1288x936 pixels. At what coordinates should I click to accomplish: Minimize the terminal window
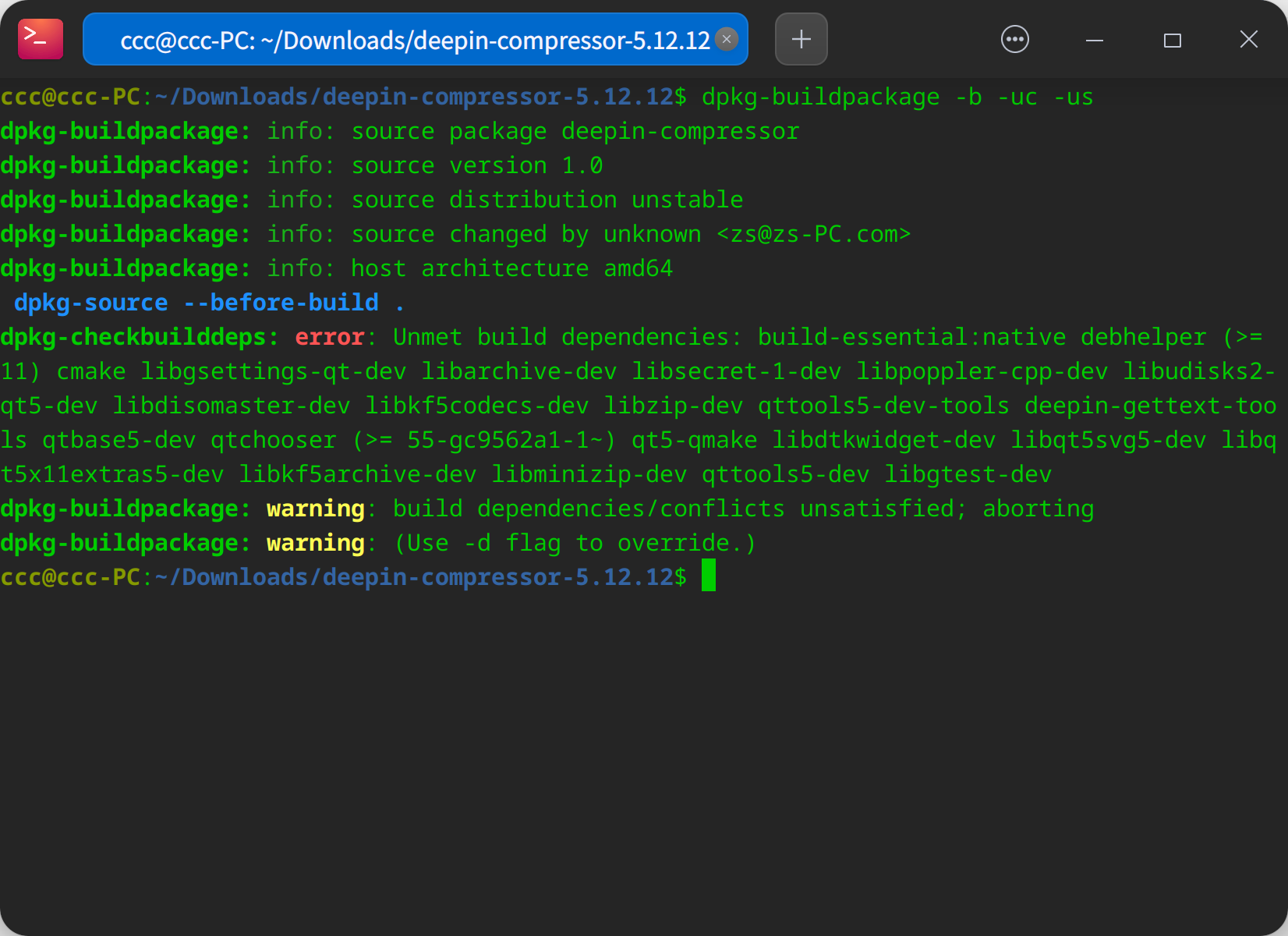pyautogui.click(x=1095, y=40)
